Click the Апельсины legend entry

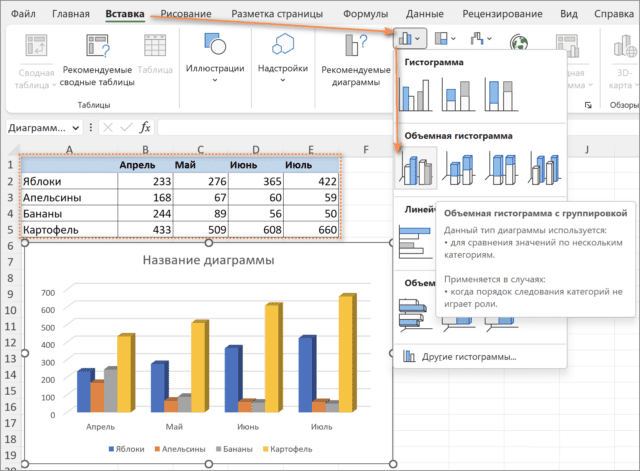(180, 449)
